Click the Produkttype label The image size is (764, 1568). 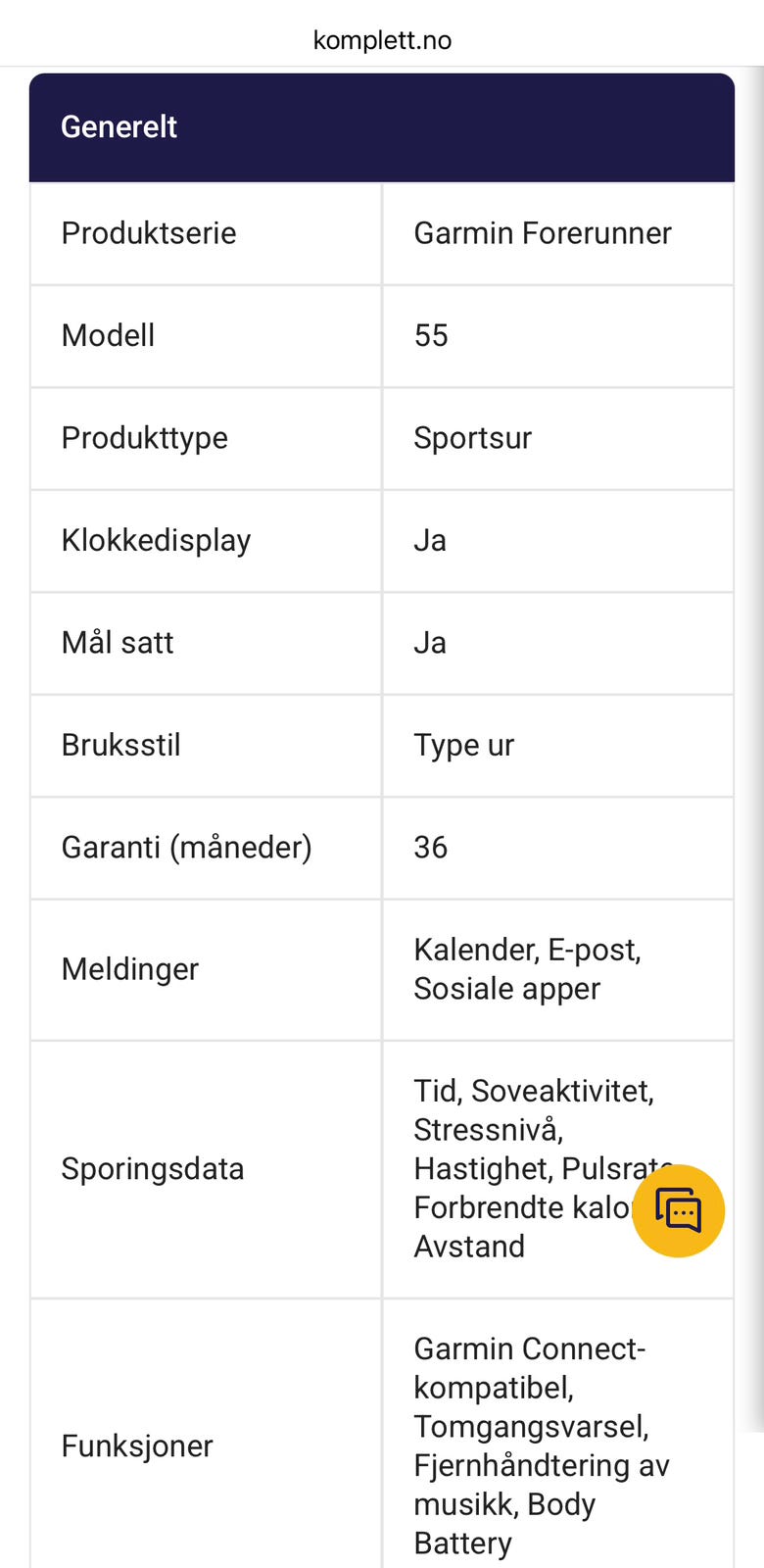click(144, 438)
